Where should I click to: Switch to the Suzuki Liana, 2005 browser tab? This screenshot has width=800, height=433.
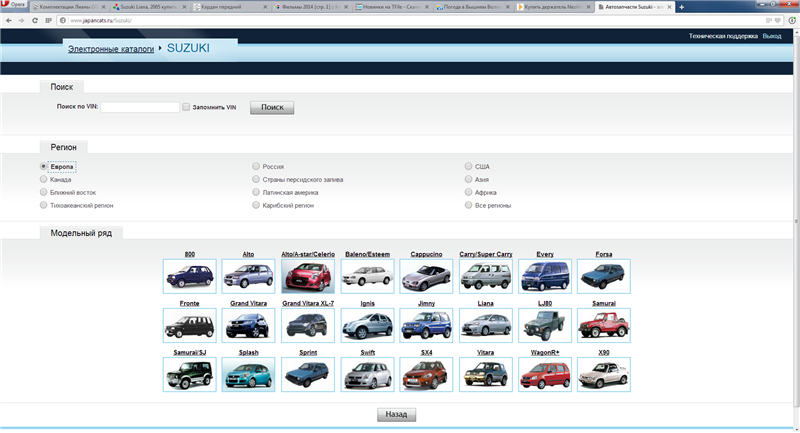point(148,7)
